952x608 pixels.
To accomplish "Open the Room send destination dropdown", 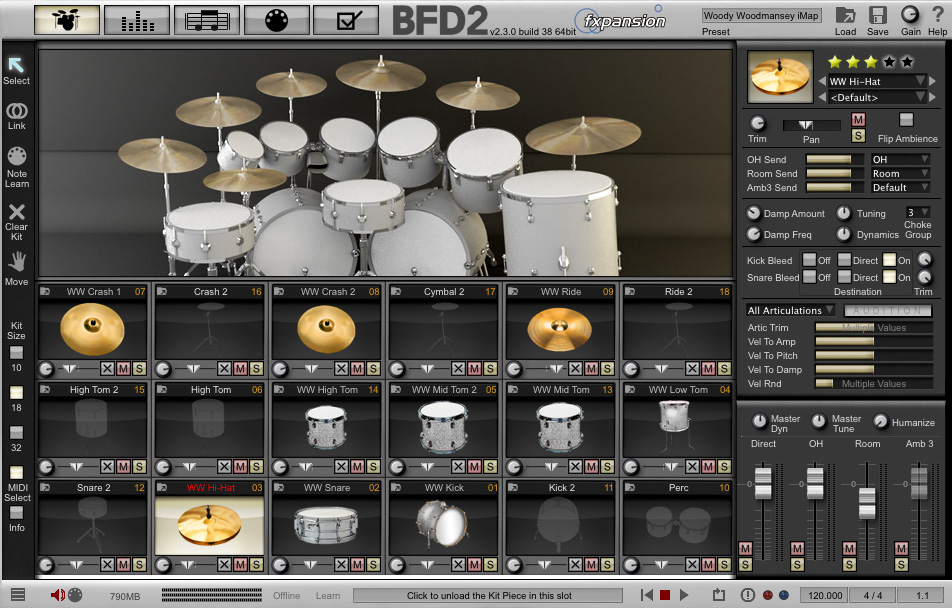I will pyautogui.click(x=900, y=173).
